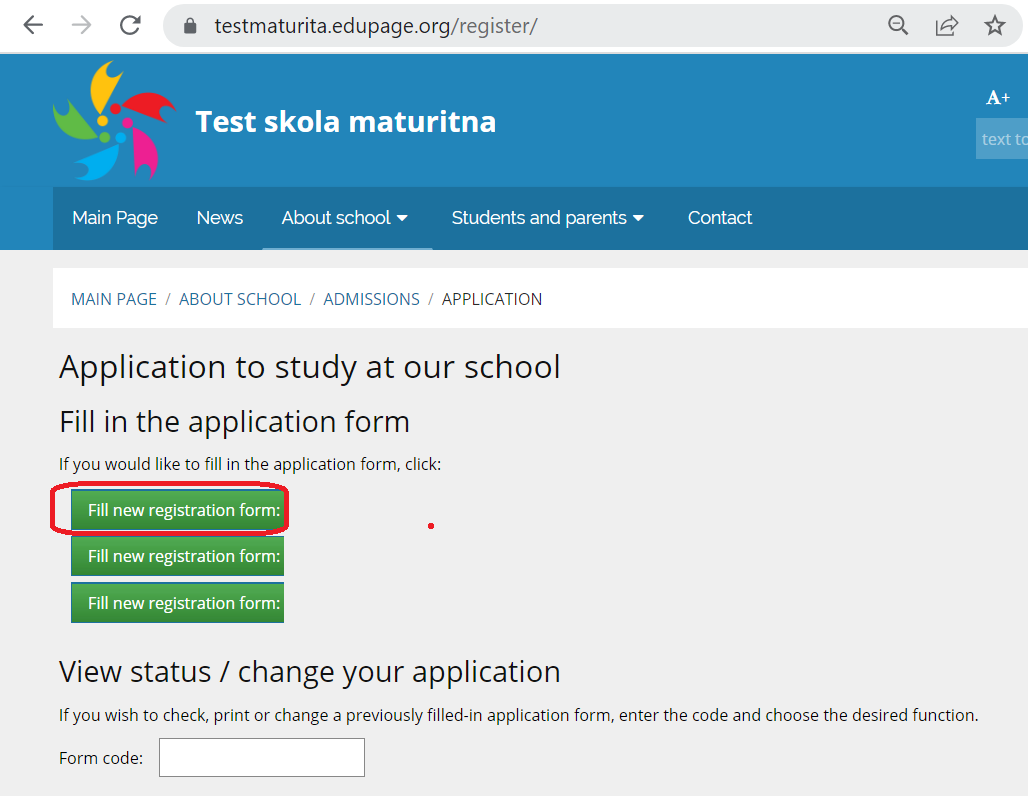
Task: Open the Main Page menu item
Action: coord(115,218)
